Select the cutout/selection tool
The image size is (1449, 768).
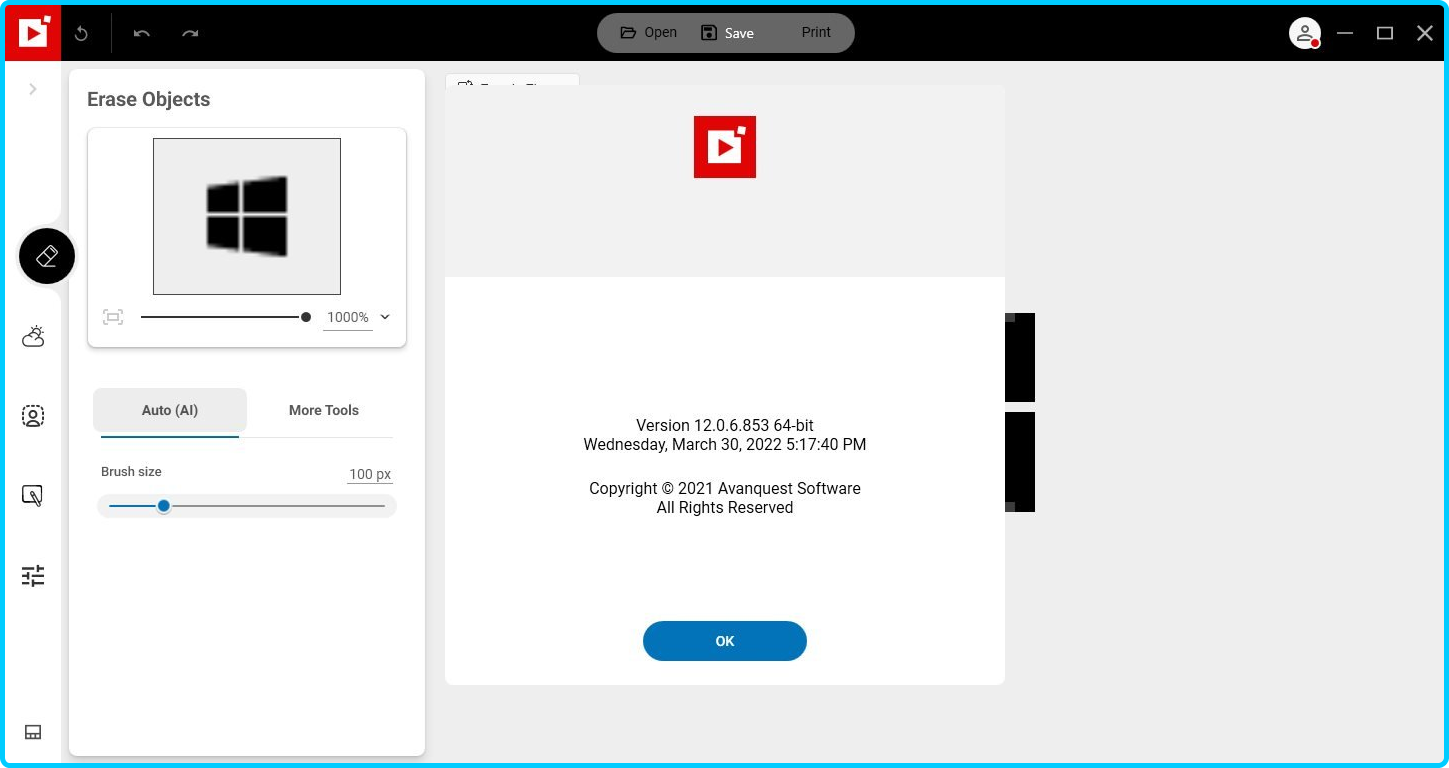(33, 496)
